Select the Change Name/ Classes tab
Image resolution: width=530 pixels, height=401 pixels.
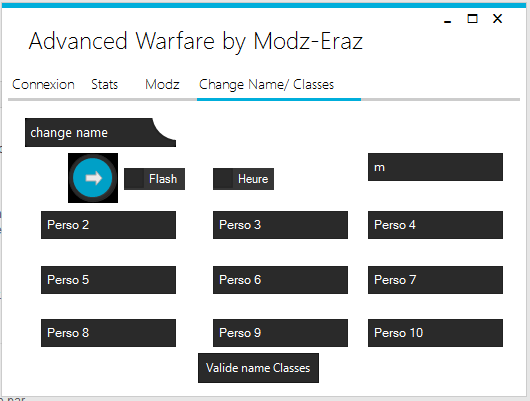266,85
